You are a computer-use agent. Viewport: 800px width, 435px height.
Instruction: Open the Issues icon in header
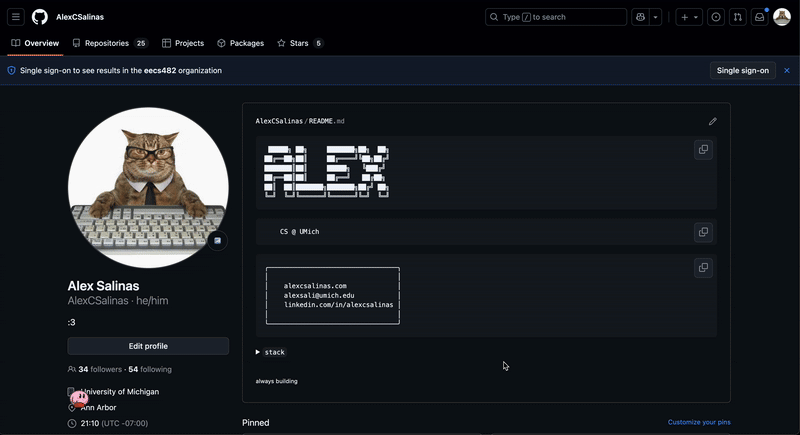pyautogui.click(x=716, y=17)
